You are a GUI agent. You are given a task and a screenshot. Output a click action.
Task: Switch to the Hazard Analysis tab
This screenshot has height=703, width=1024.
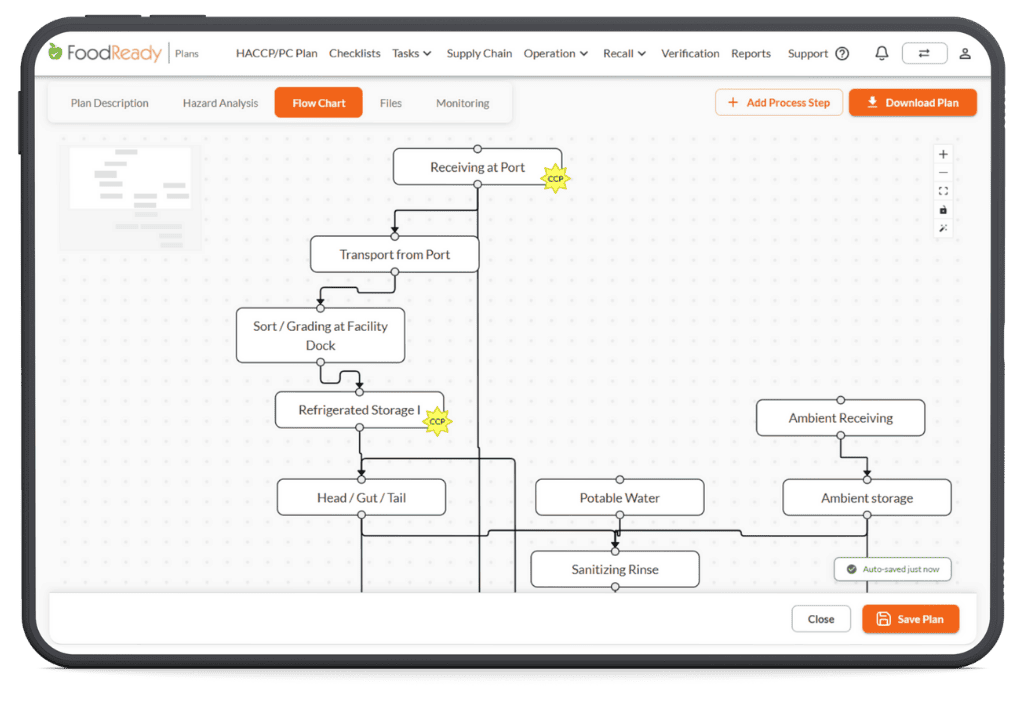(x=220, y=103)
